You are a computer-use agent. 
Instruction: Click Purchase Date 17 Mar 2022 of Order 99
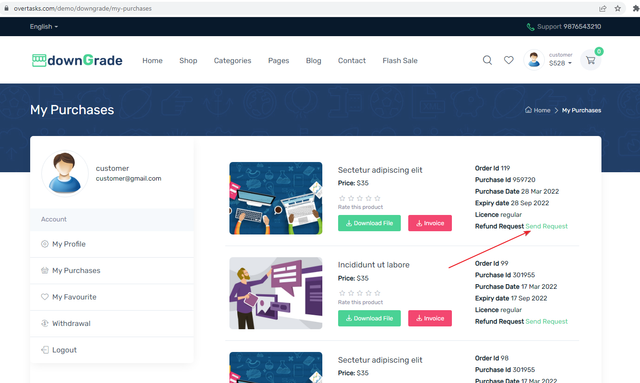click(516, 287)
